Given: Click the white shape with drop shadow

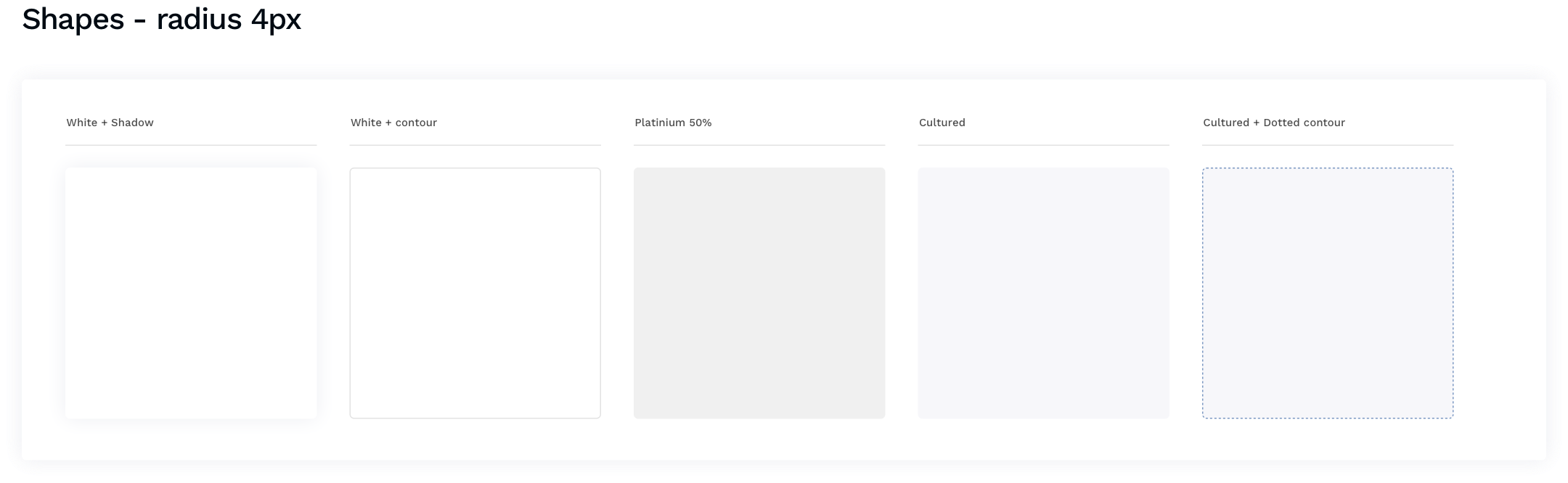Looking at the screenshot, I should [x=191, y=293].
